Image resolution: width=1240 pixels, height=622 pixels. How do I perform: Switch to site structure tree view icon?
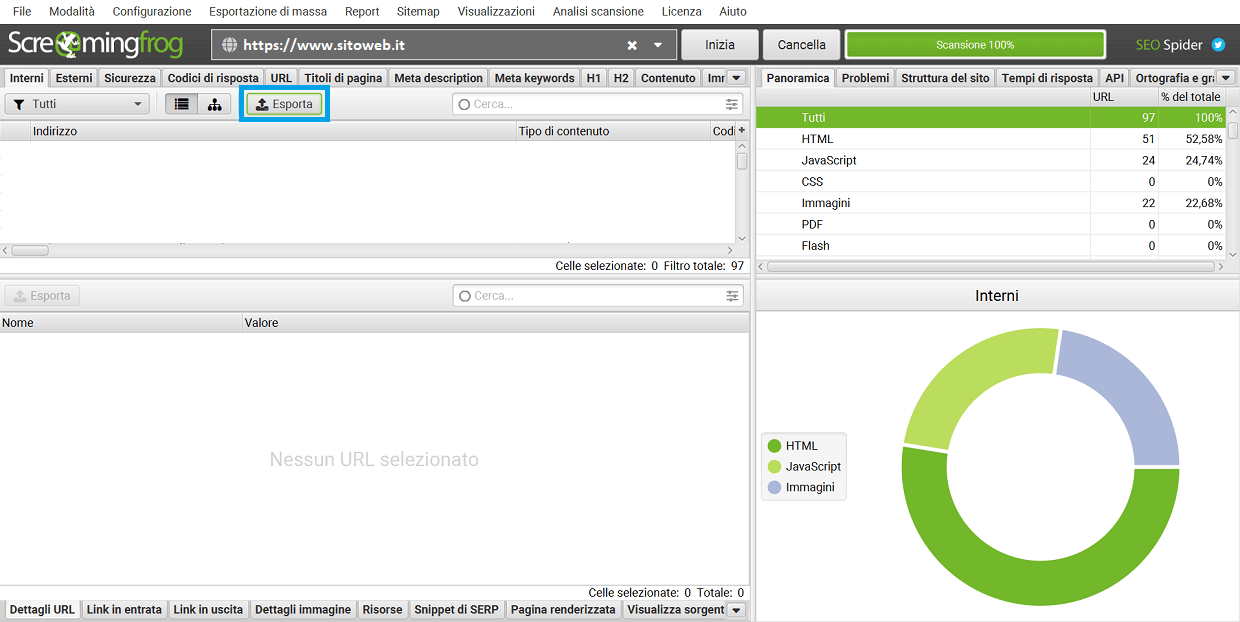coord(215,103)
